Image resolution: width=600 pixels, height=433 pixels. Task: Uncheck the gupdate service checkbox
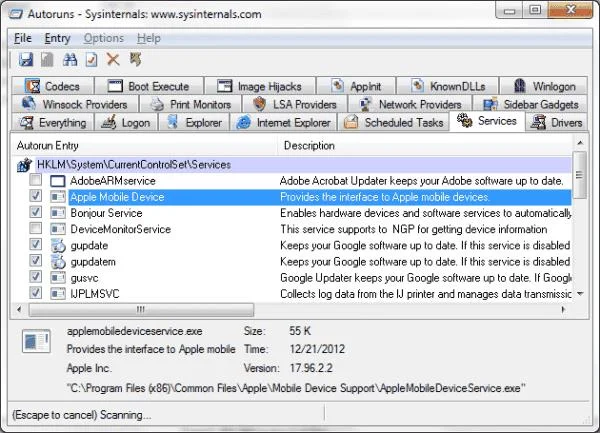(36, 244)
